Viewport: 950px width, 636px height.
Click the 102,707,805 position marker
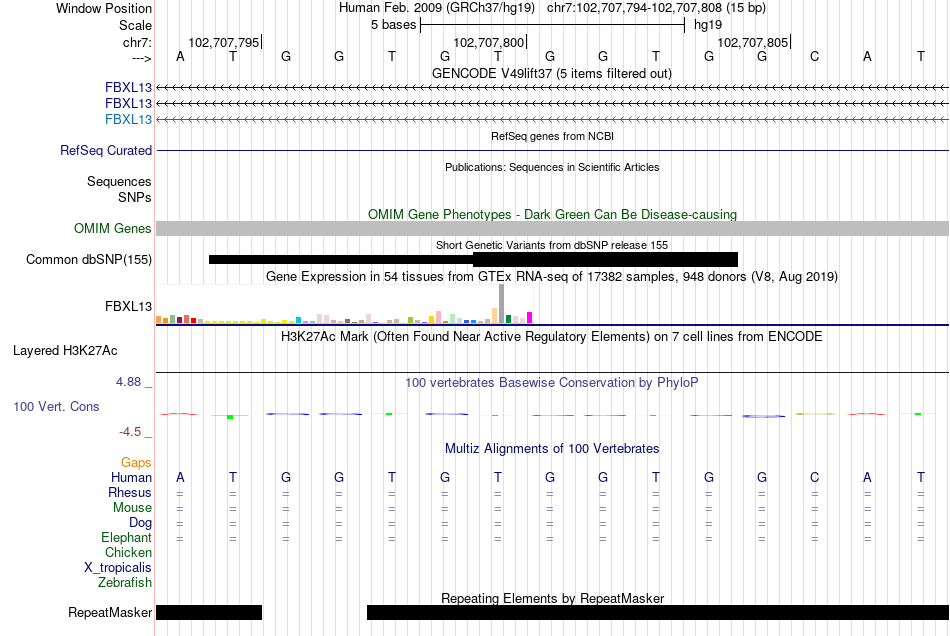(754, 42)
